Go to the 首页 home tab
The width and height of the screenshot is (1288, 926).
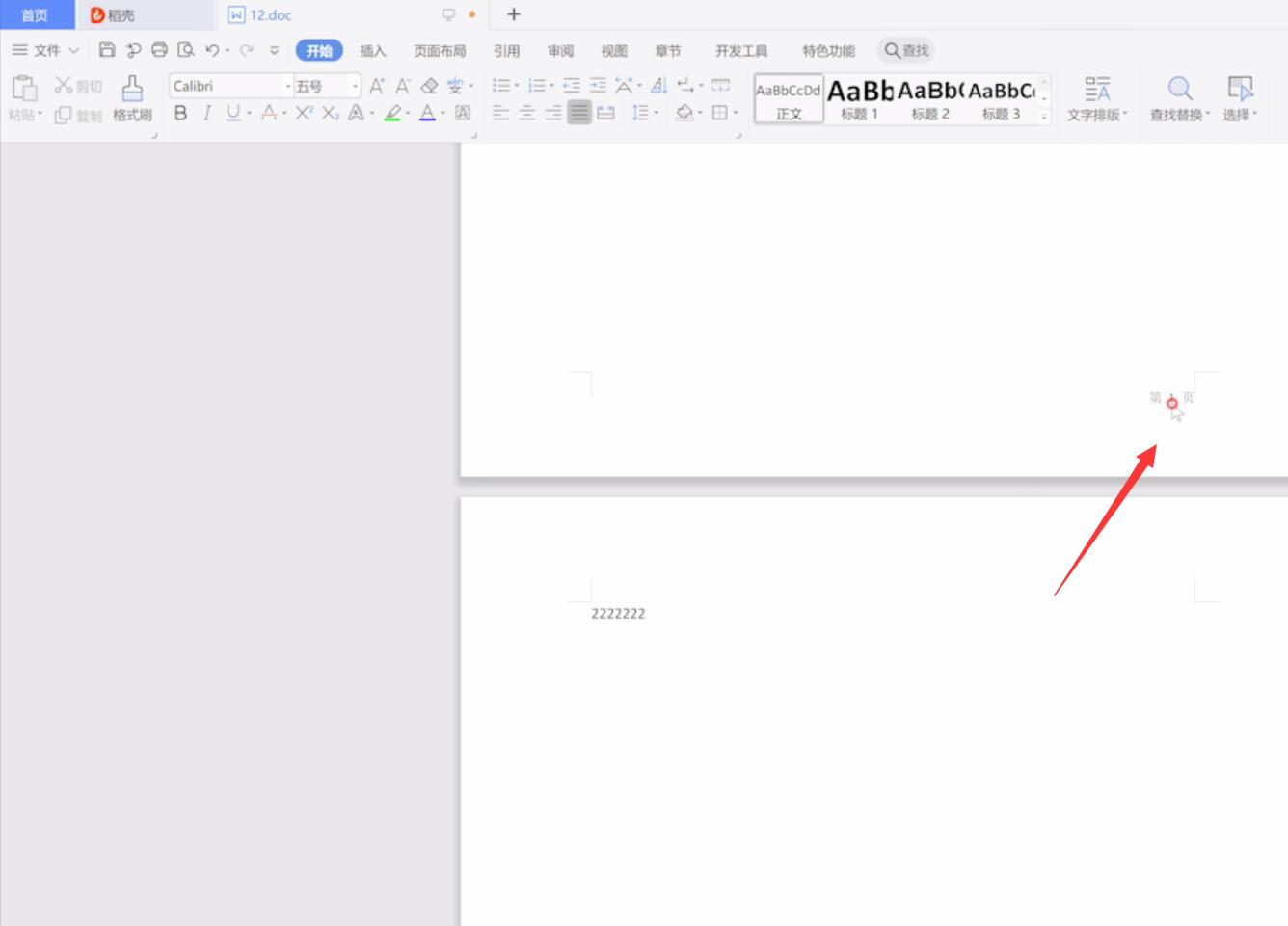[x=36, y=14]
